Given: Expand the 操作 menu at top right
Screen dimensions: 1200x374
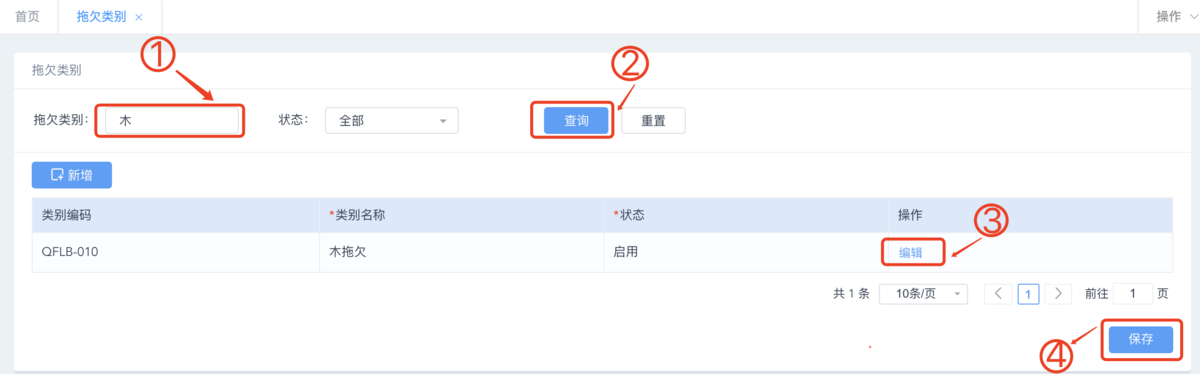Looking at the screenshot, I should coord(1176,17).
